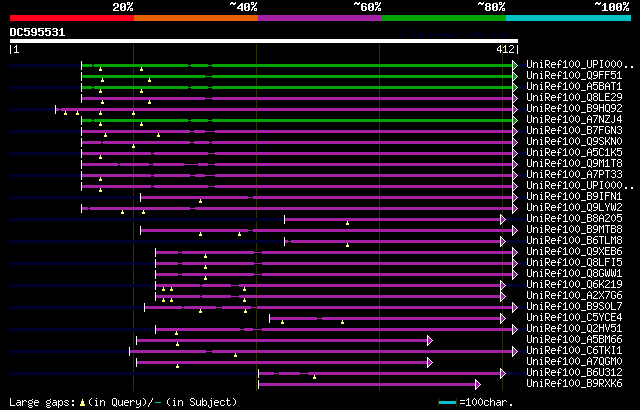Click the alignment bar of A5BM66

[x=282, y=341]
